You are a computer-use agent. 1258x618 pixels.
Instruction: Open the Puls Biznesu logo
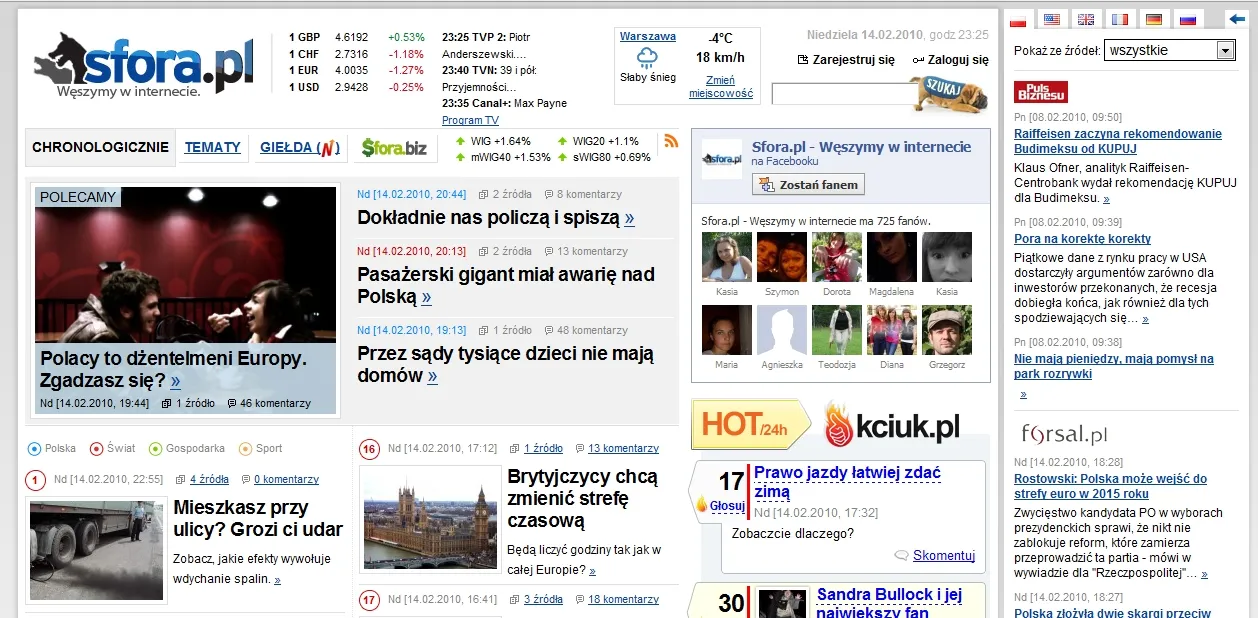[x=1041, y=92]
